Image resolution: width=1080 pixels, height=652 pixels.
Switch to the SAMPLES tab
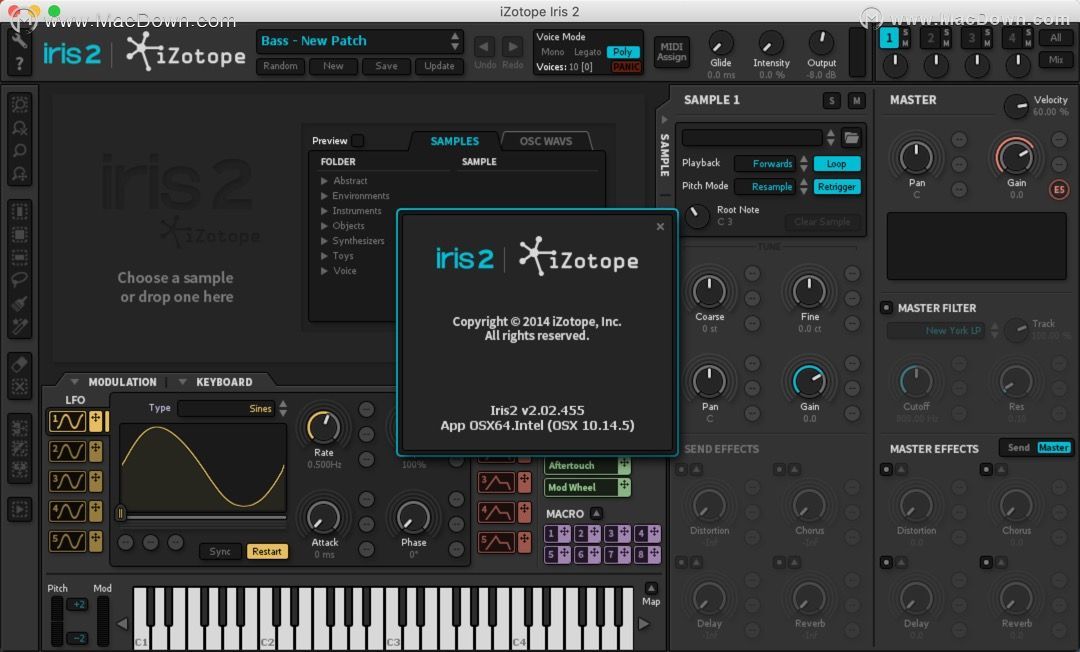(455, 141)
